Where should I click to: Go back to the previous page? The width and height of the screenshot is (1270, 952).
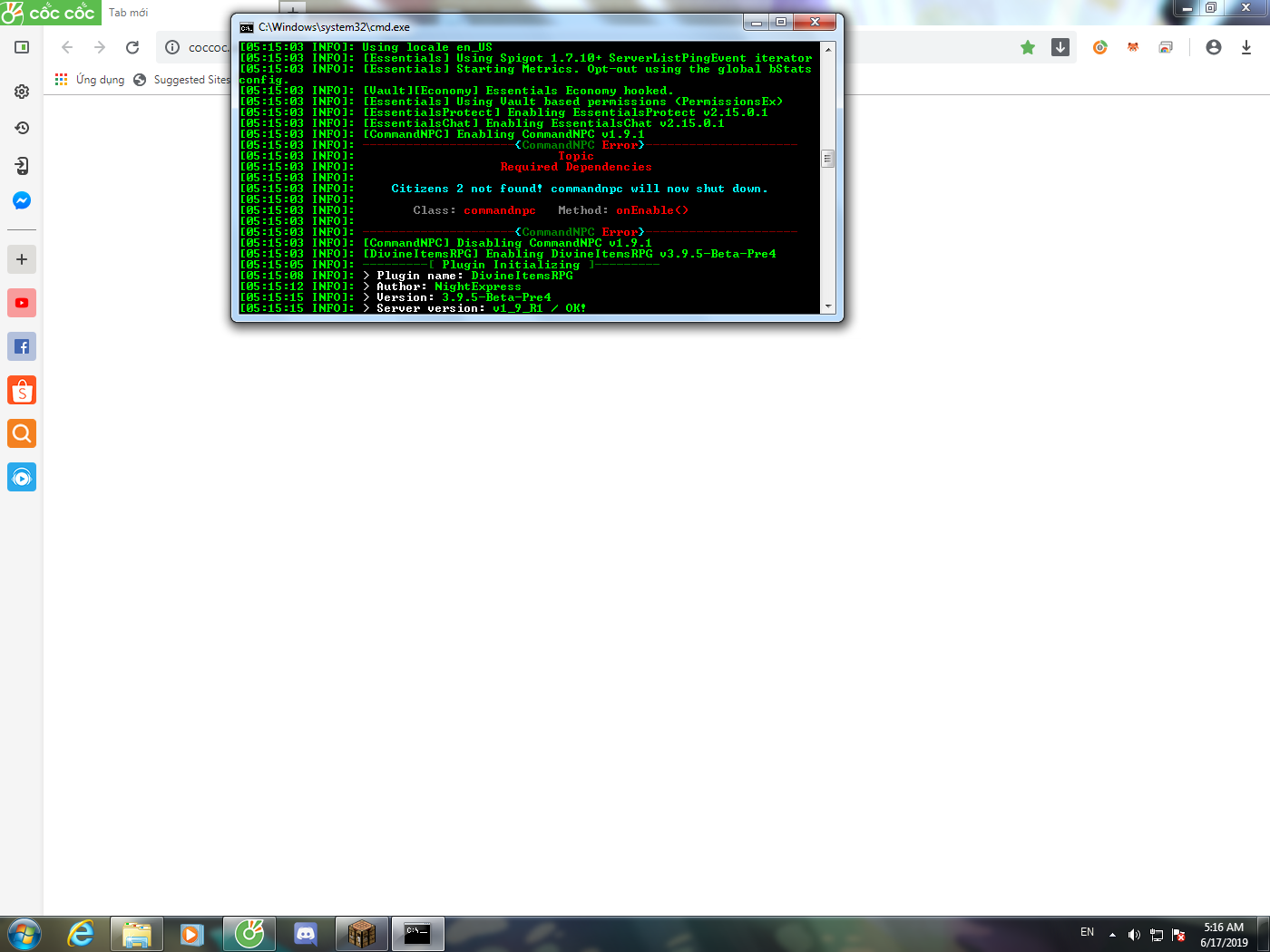(x=67, y=47)
